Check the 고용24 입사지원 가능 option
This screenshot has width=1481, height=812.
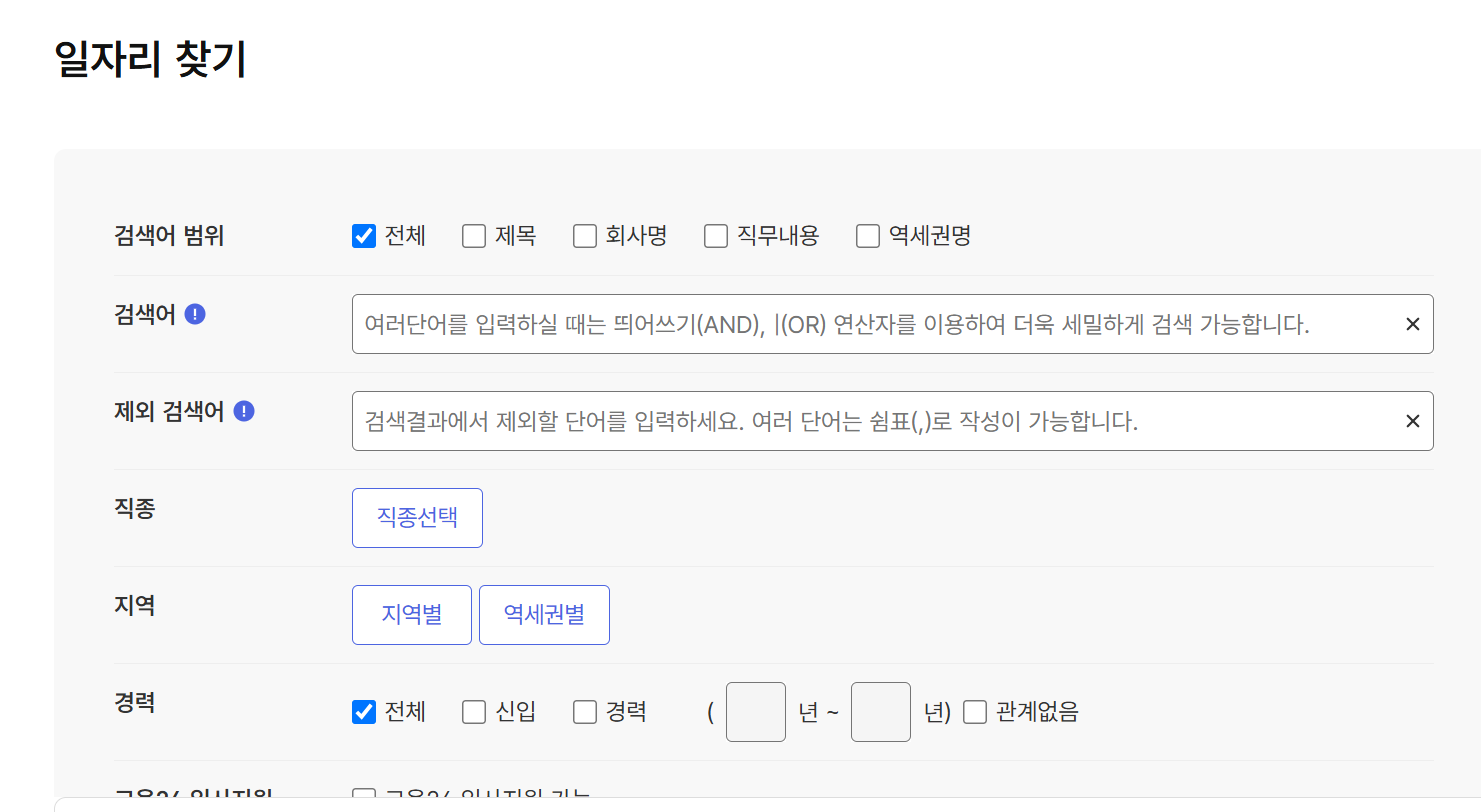point(365,795)
